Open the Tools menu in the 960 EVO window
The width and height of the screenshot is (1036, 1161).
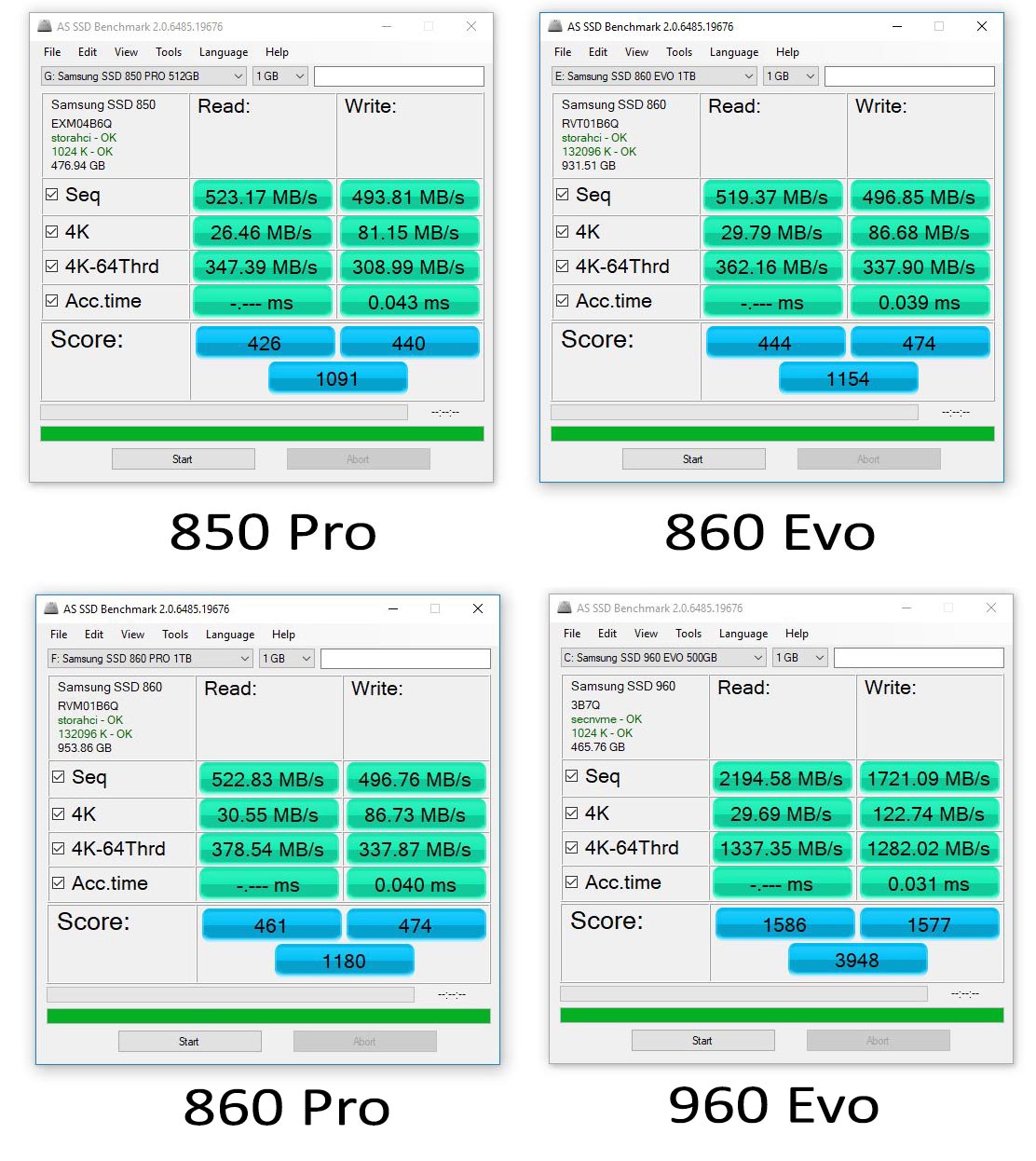click(688, 634)
